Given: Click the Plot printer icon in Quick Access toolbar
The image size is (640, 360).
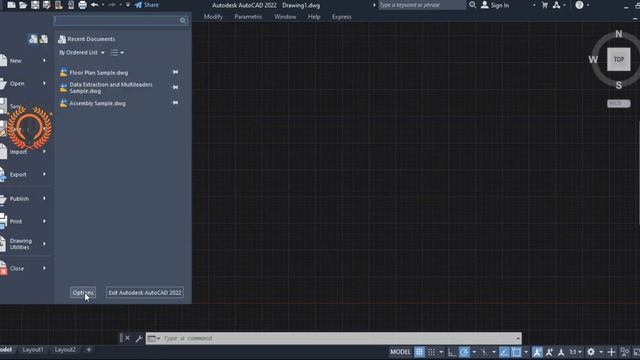Looking at the screenshot, I should [x=82, y=5].
